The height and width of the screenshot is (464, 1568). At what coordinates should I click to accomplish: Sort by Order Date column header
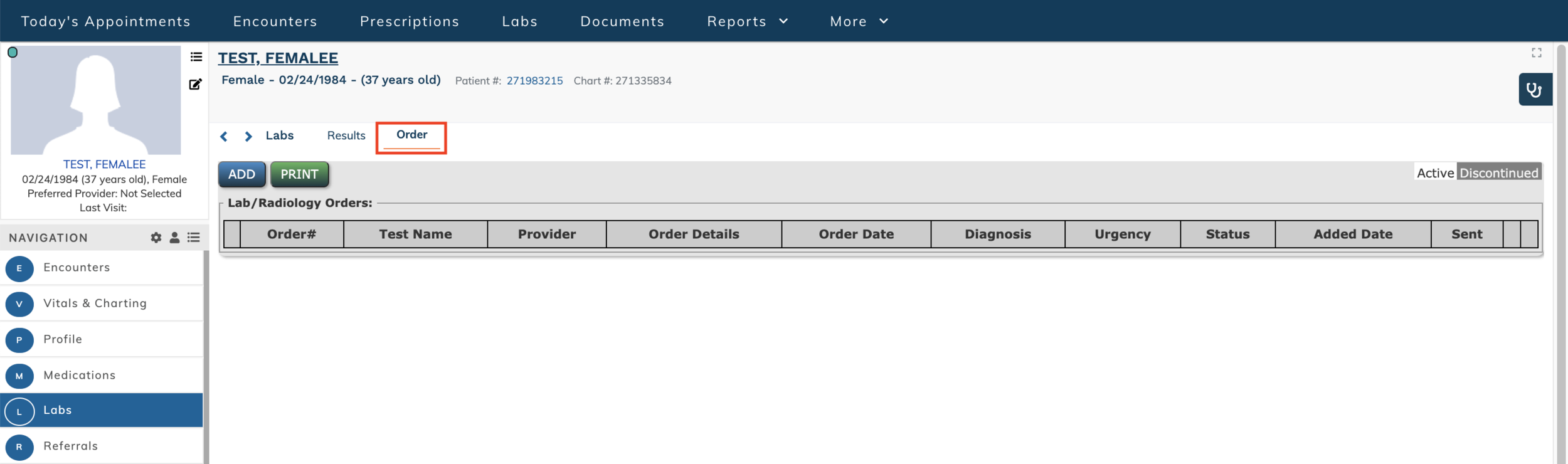856,234
